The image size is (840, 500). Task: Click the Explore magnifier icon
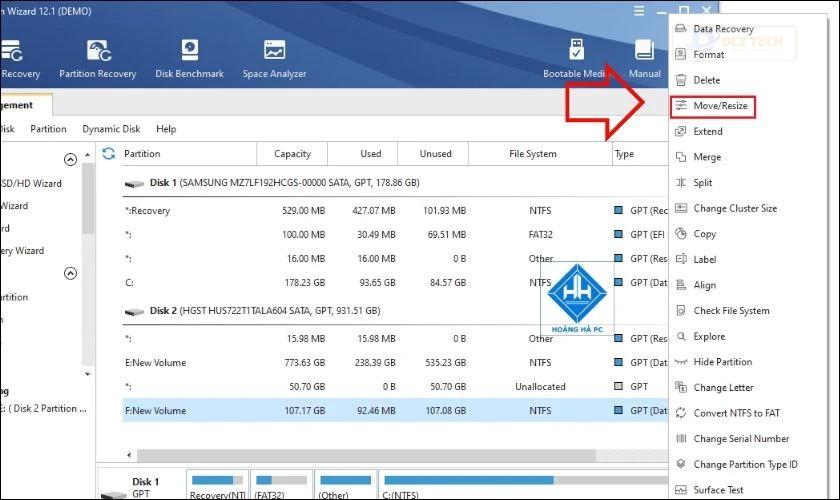[681, 337]
